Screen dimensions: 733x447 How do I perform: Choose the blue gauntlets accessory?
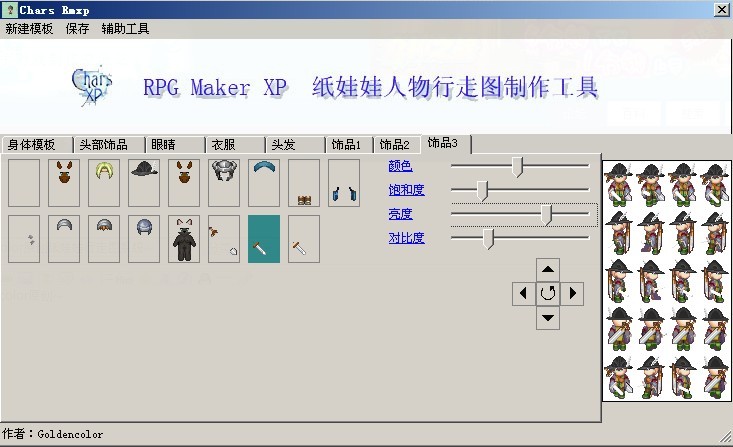(x=344, y=183)
